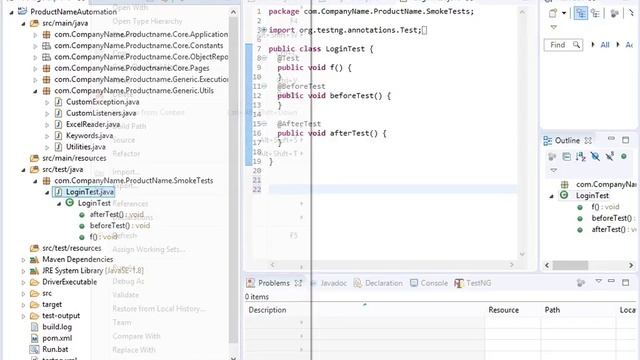Screen dimensions: 640x360
Task: Maximize the Outline view
Action: [x=625, y=140]
